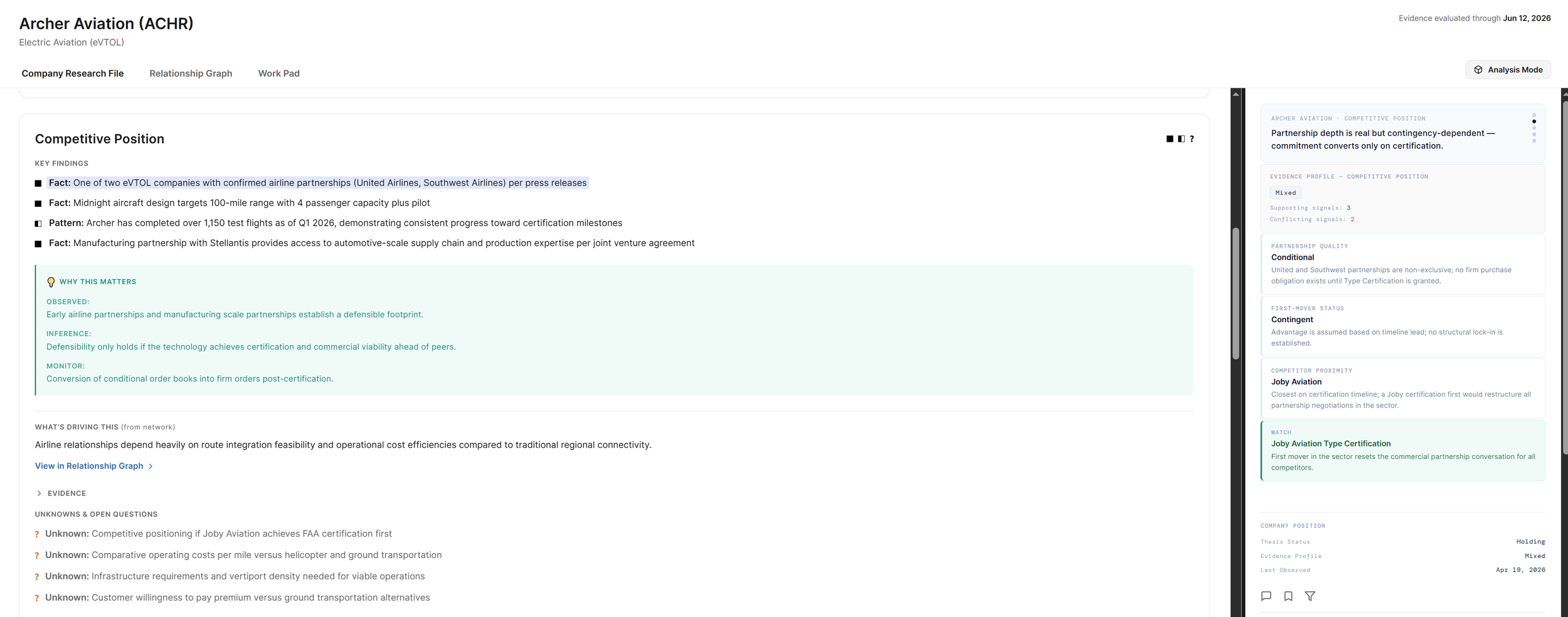Image resolution: width=1568 pixels, height=617 pixels.
Task: Select the highlighted airline partnerships fact text
Action: pos(318,183)
